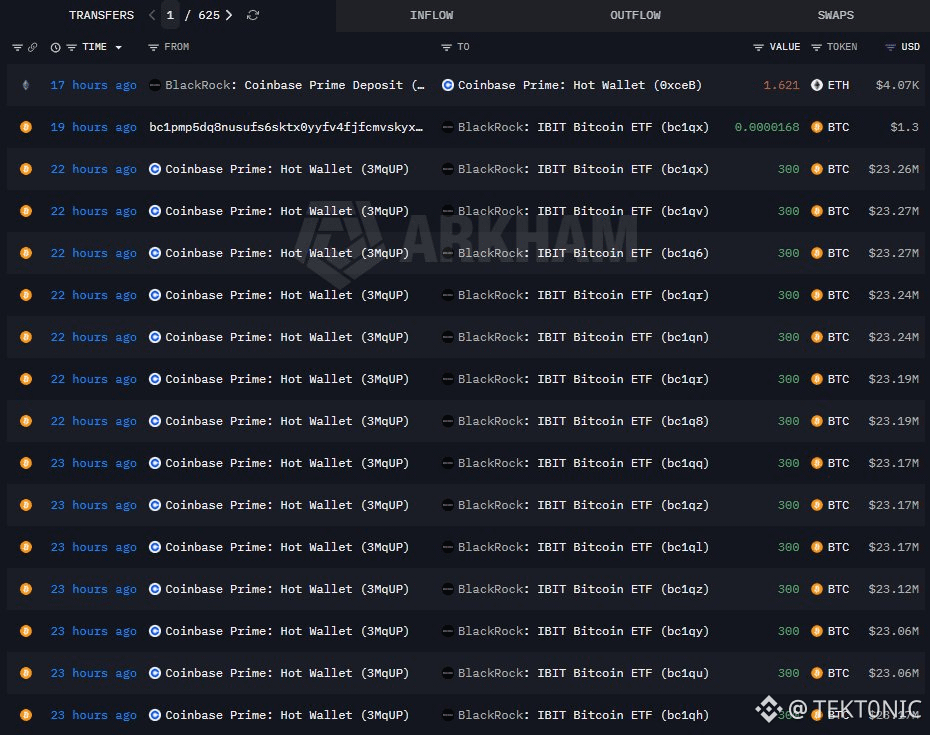Click Coinbase icon in $23.26M row sender
Image resolution: width=930 pixels, height=735 pixels.
pyautogui.click(x=155, y=169)
